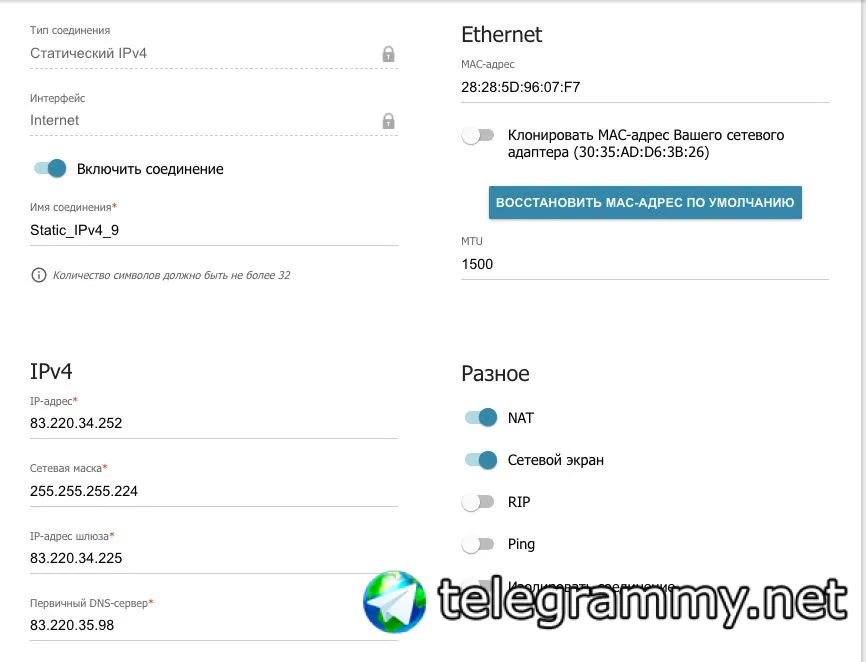Image resolution: width=866 pixels, height=662 pixels.
Task: Click Восстановить MAC-адрес по умолчанию button
Action: pos(645,203)
